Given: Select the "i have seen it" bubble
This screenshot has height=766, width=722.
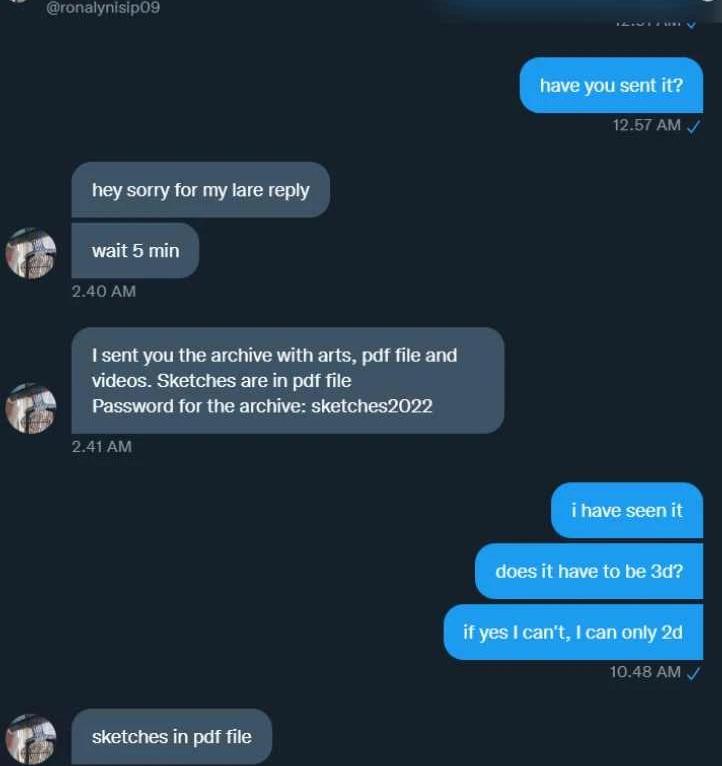Looking at the screenshot, I should (627, 510).
